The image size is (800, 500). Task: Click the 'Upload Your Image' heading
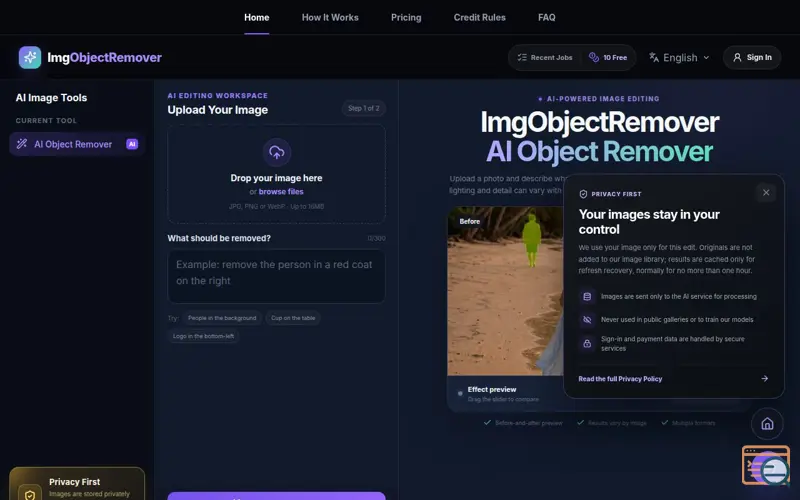tap(217, 110)
